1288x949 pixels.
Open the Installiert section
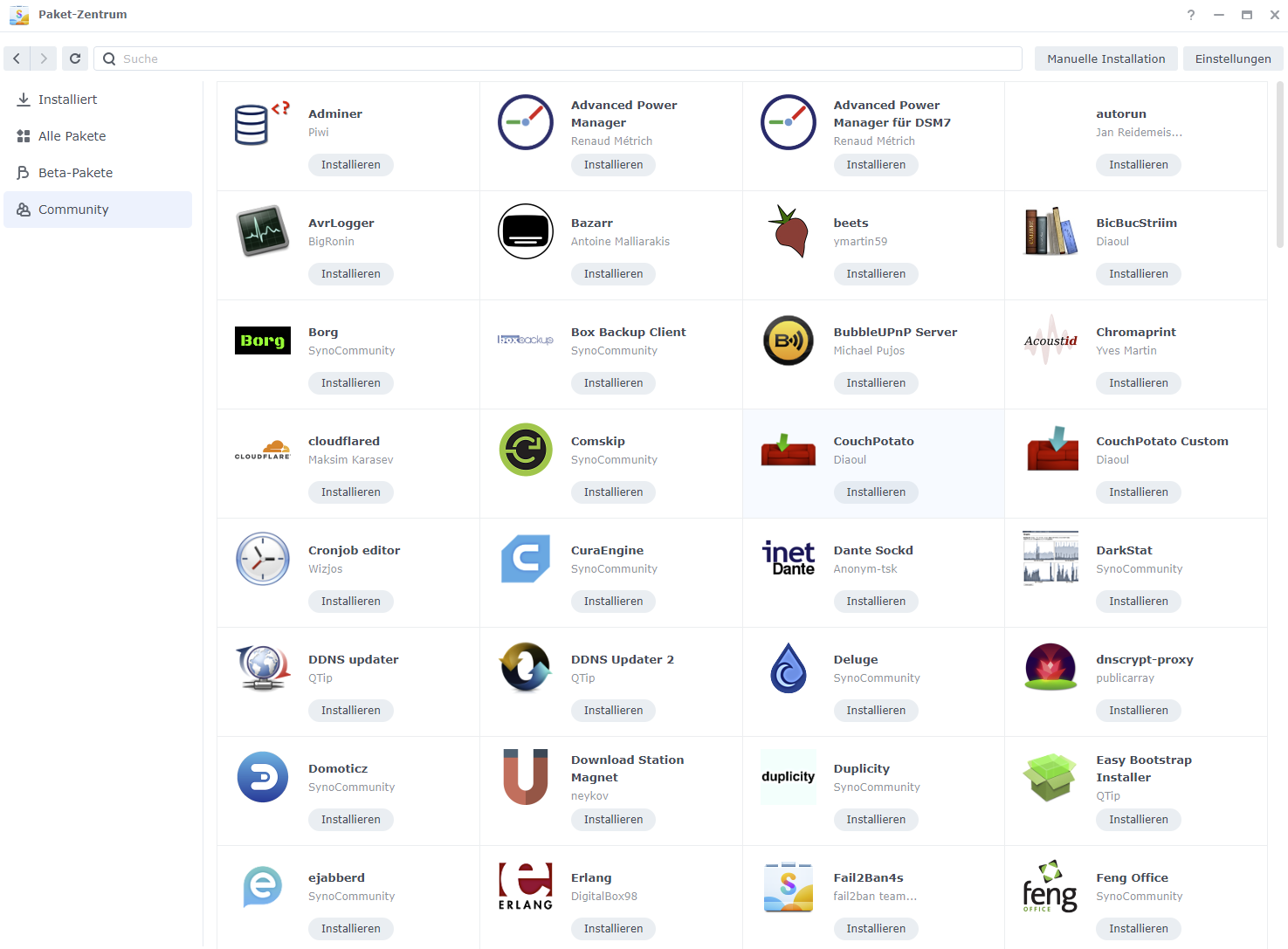tap(98, 100)
